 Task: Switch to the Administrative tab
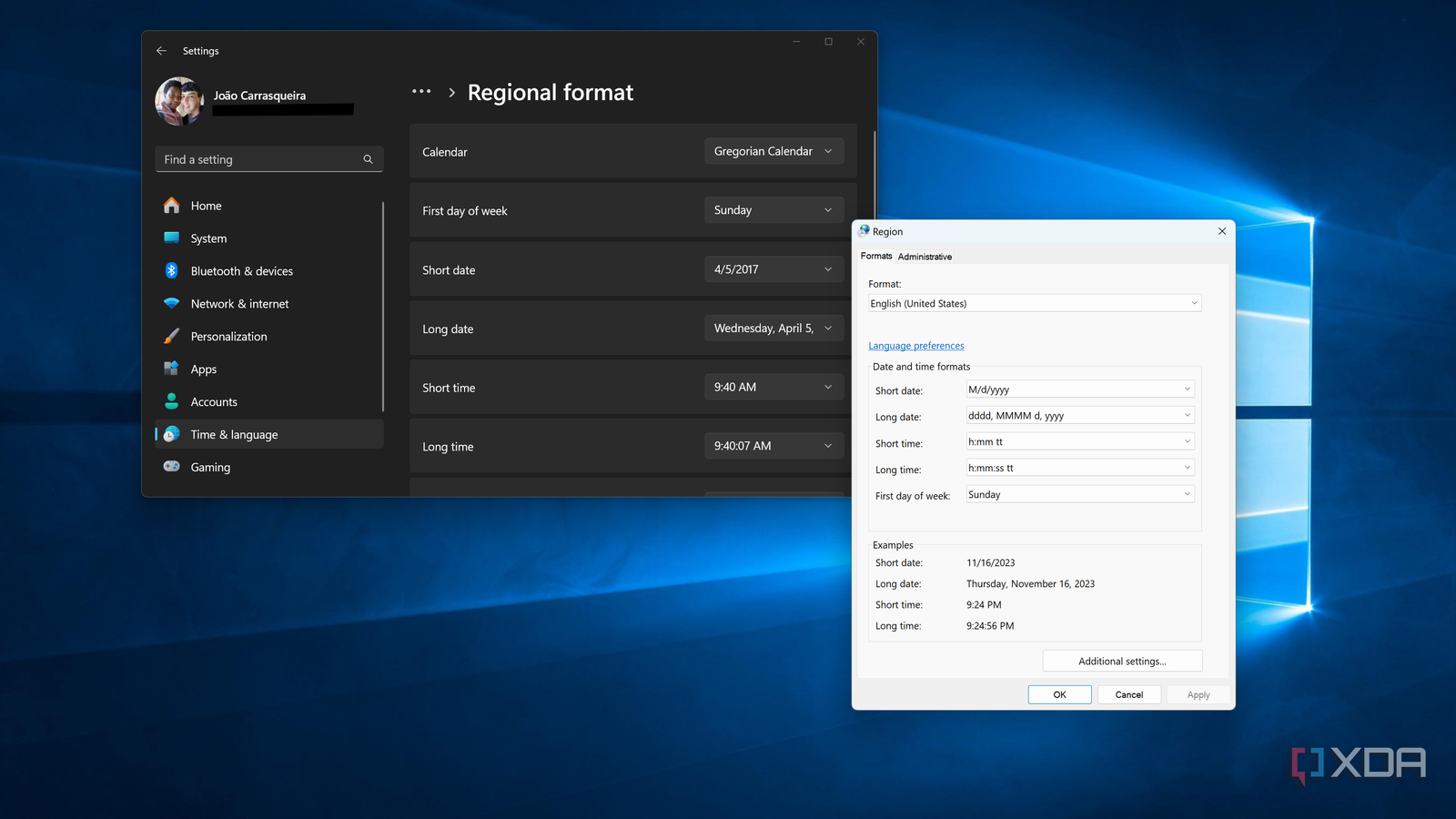(925, 257)
